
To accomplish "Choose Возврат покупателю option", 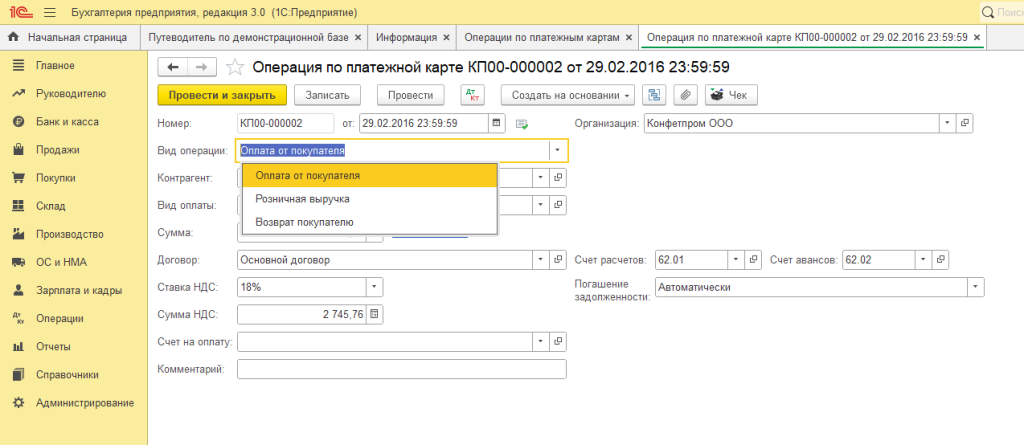I will coord(304,222).
